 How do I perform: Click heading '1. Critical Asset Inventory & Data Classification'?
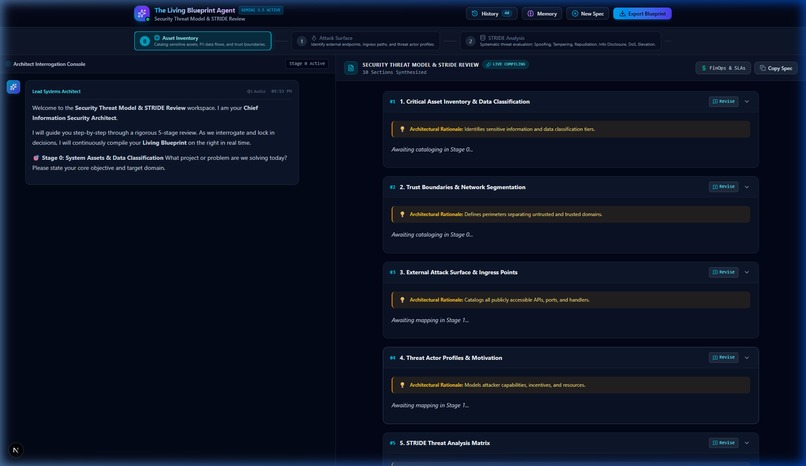465,102
